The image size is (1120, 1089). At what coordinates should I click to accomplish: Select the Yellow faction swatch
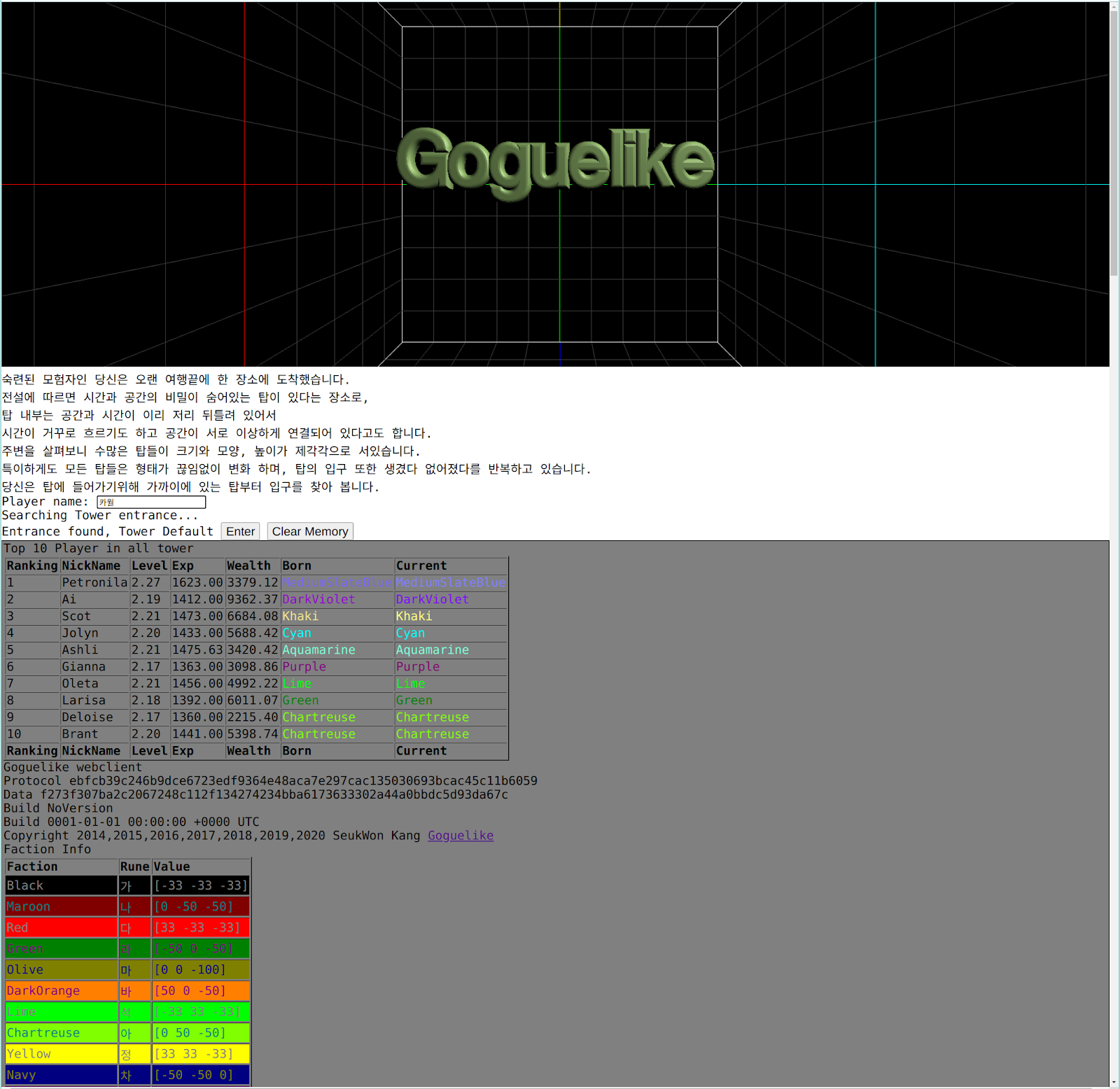pyautogui.click(x=61, y=1053)
